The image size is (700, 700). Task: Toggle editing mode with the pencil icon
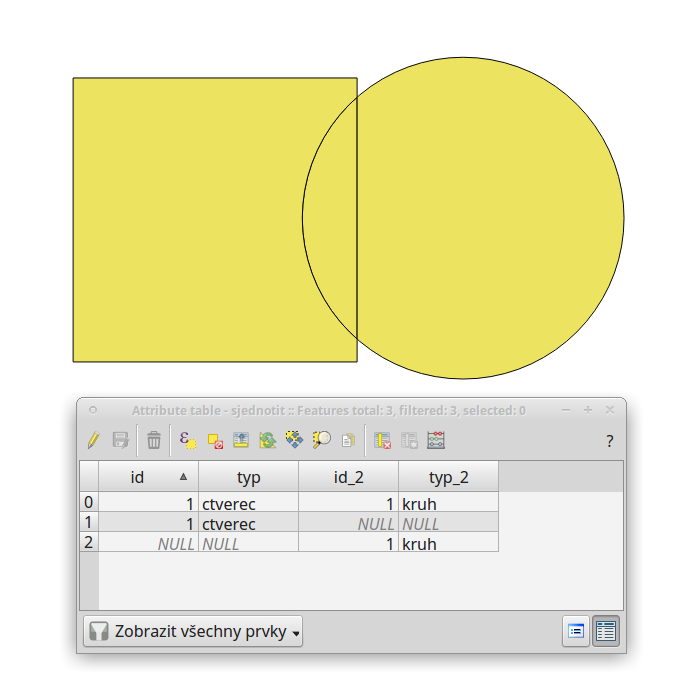tap(93, 440)
